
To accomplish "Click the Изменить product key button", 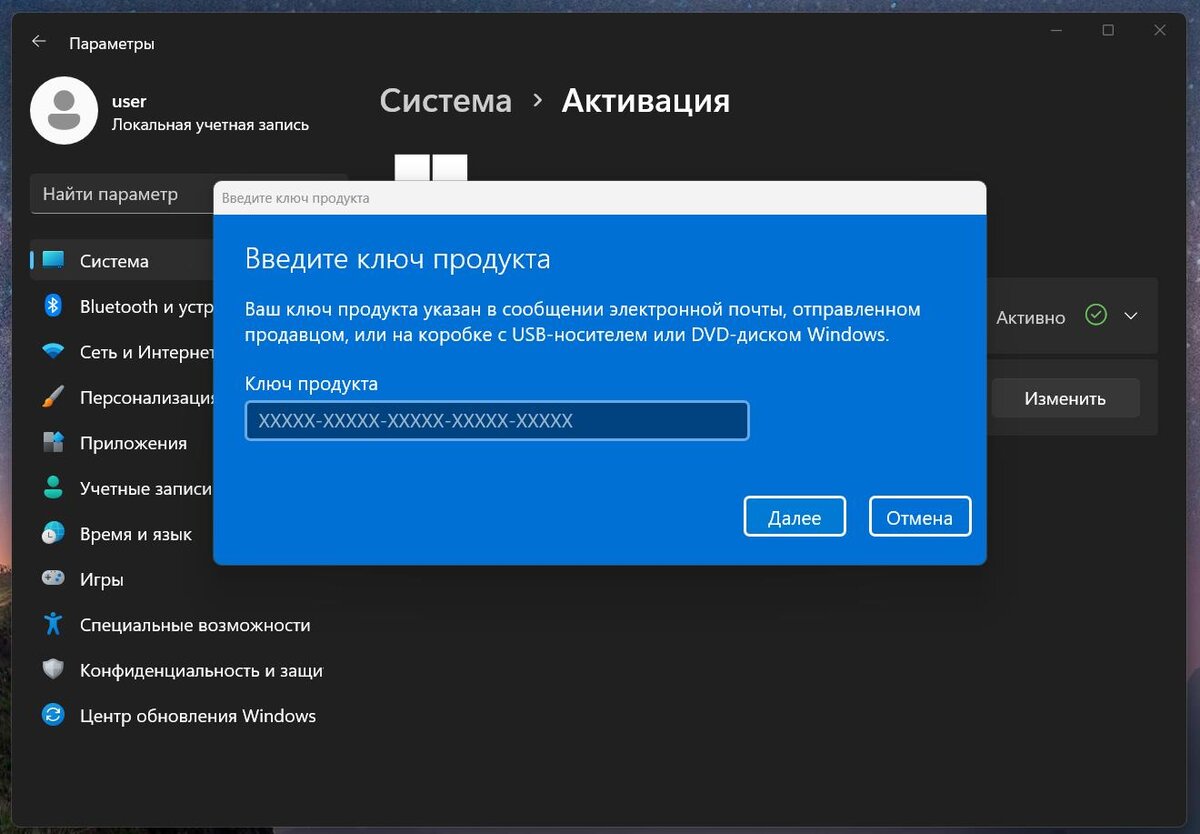I will pos(1065,398).
